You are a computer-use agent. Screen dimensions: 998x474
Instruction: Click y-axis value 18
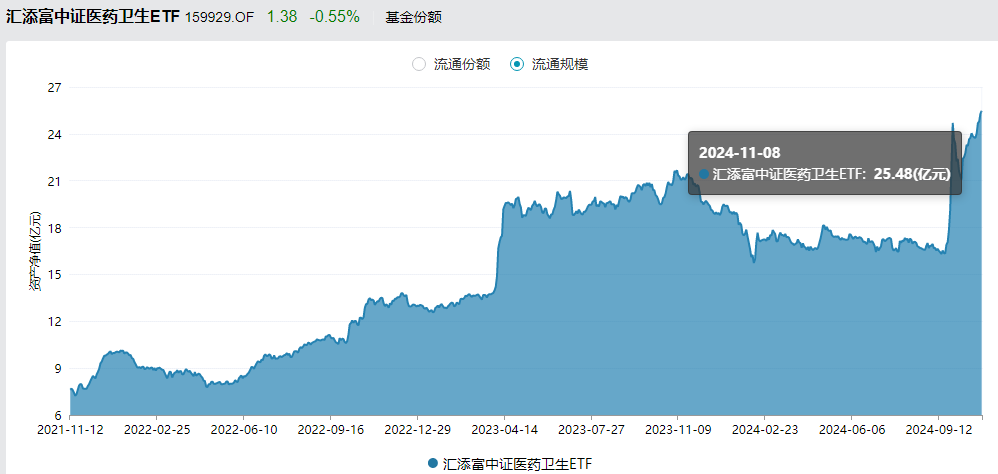(x=53, y=228)
